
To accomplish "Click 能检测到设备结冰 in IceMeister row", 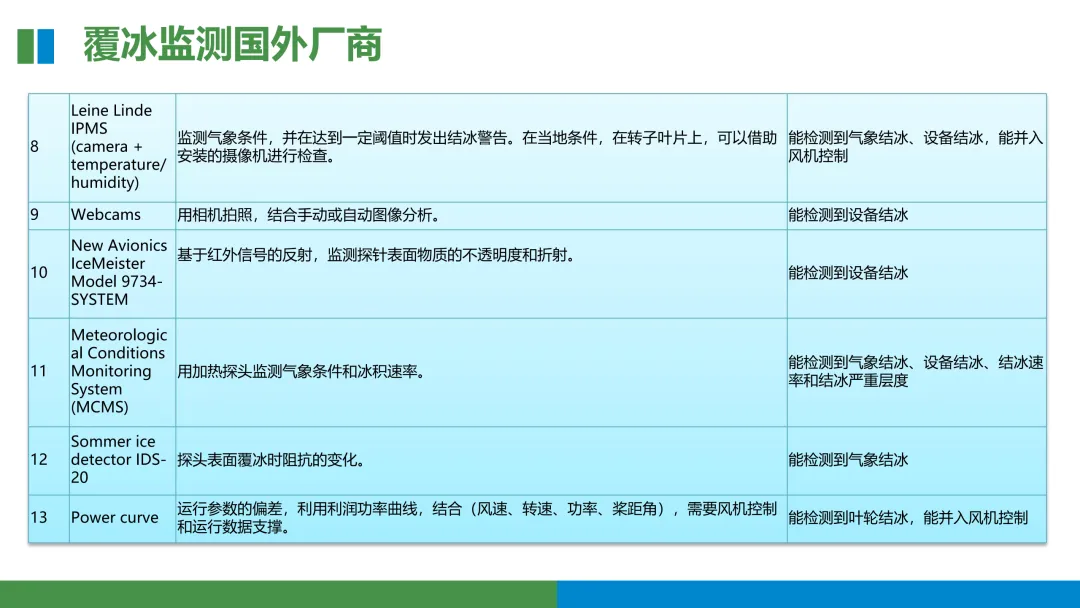I will (x=848, y=273).
